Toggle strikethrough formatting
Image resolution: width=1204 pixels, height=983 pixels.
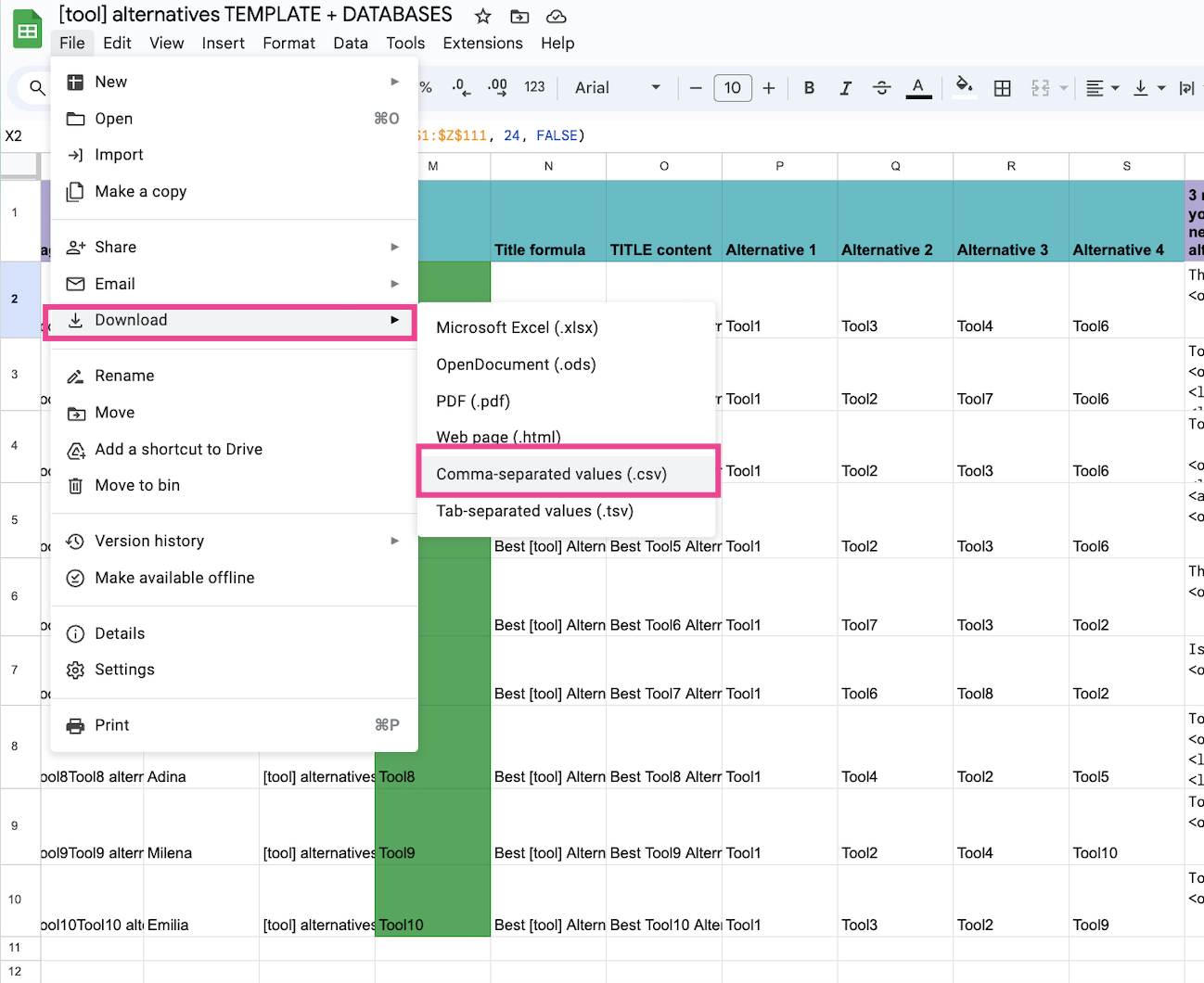click(882, 88)
